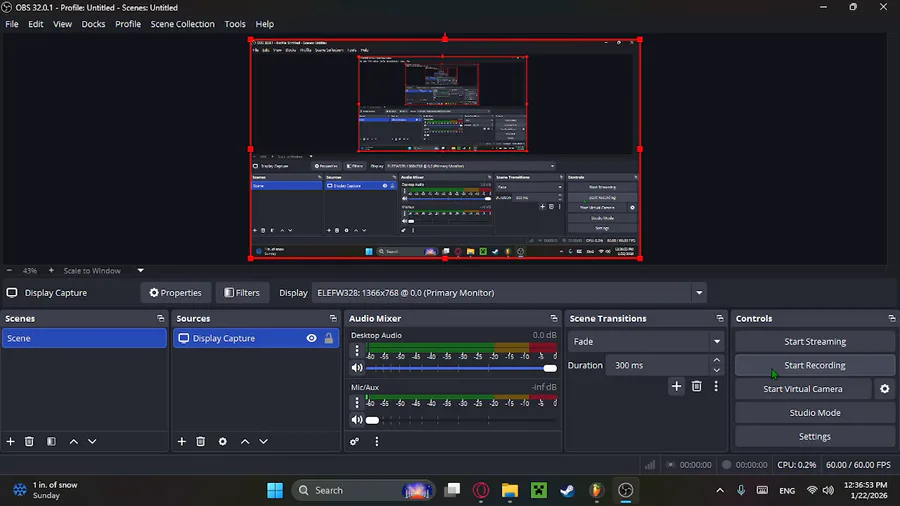The width and height of the screenshot is (900, 506).
Task: Move scene up with arrow icon
Action: point(73,441)
